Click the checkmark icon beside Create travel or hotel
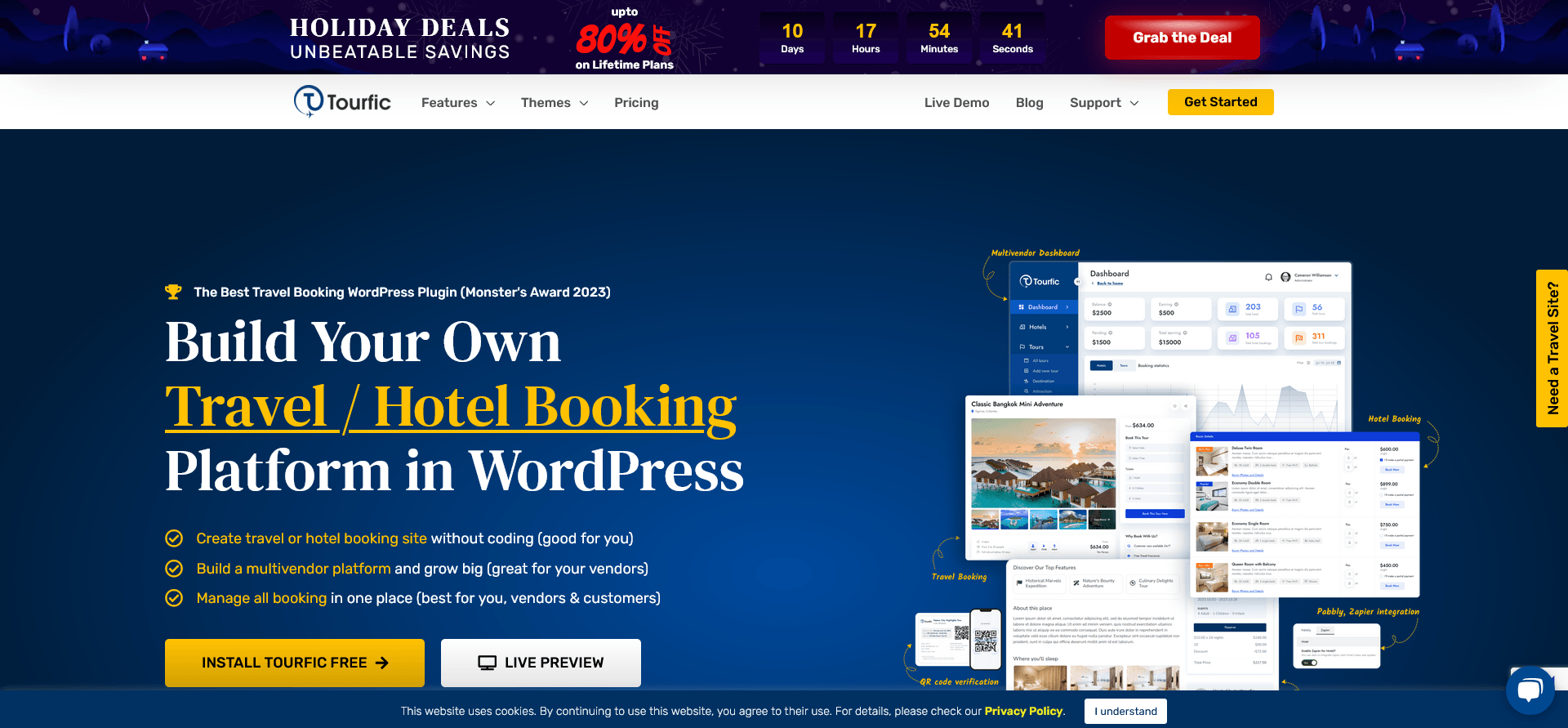 point(174,538)
